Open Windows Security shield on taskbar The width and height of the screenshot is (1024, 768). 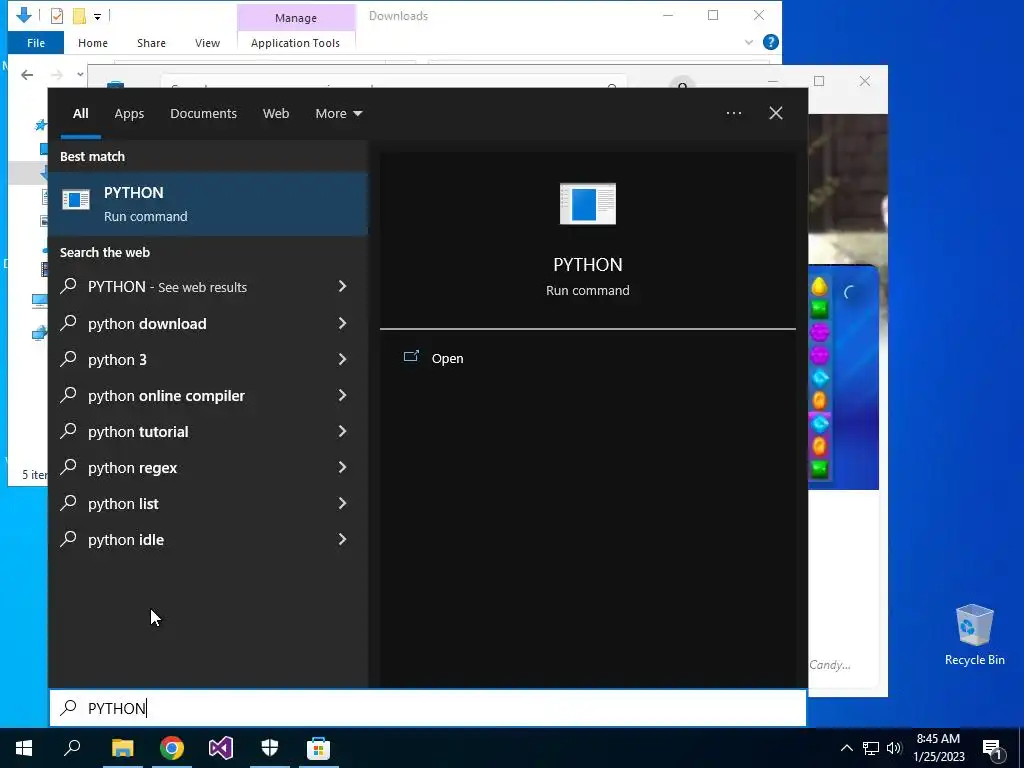(x=270, y=748)
